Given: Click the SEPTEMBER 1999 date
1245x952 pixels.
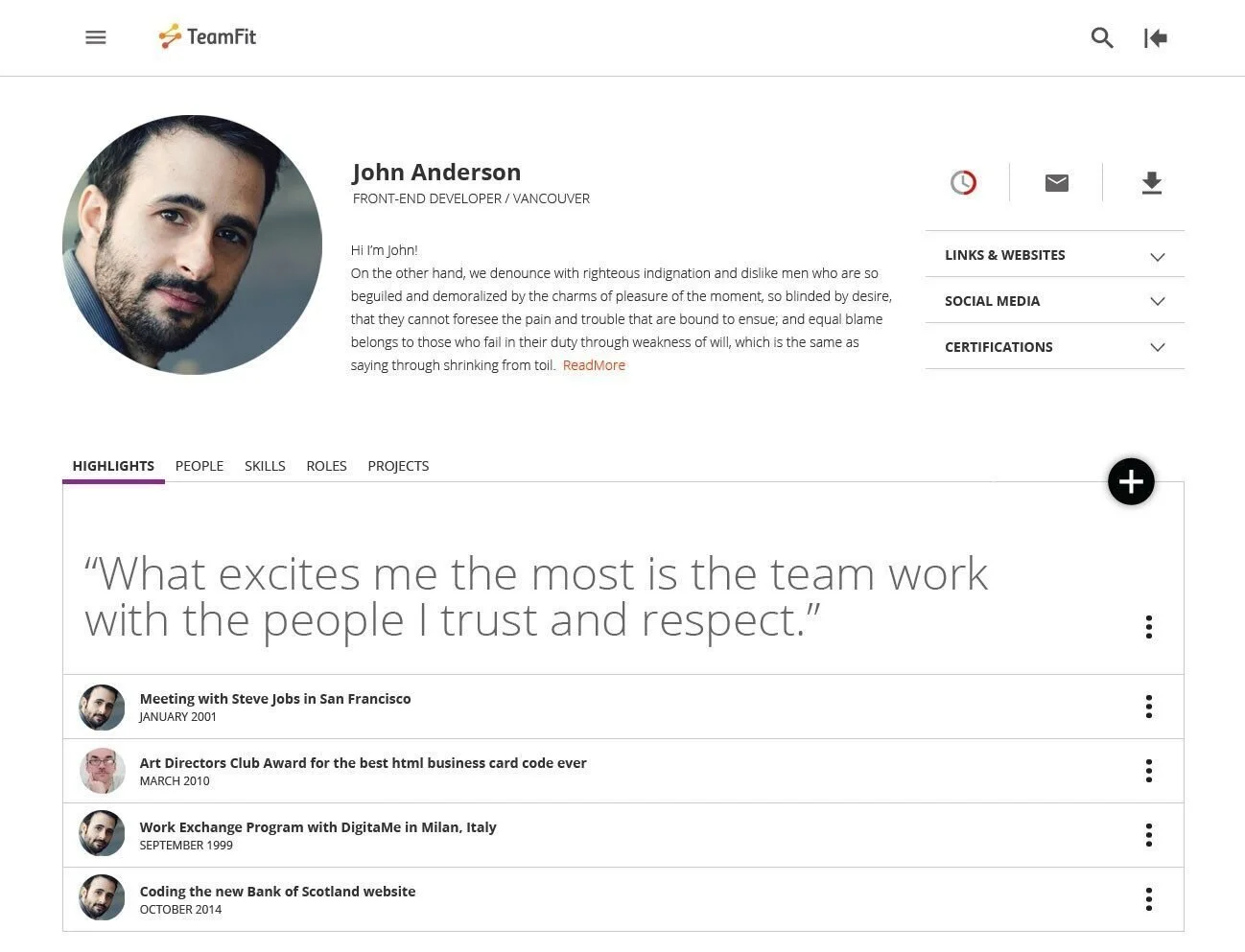Looking at the screenshot, I should [186, 846].
